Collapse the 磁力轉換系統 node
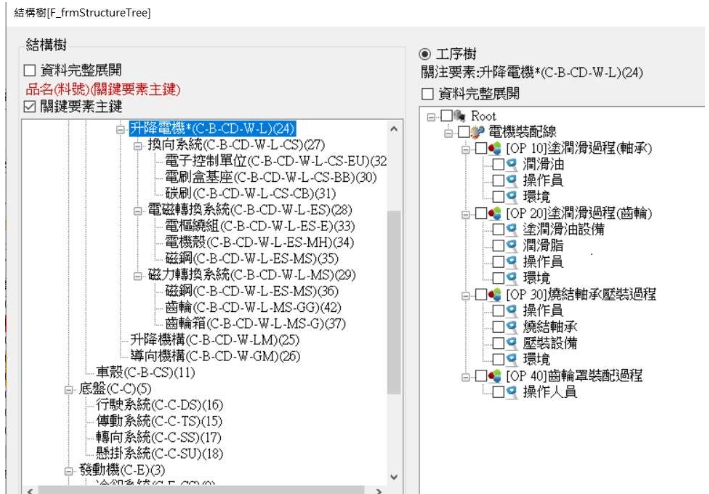Image resolution: width=709 pixels, height=494 pixels. tap(137, 276)
